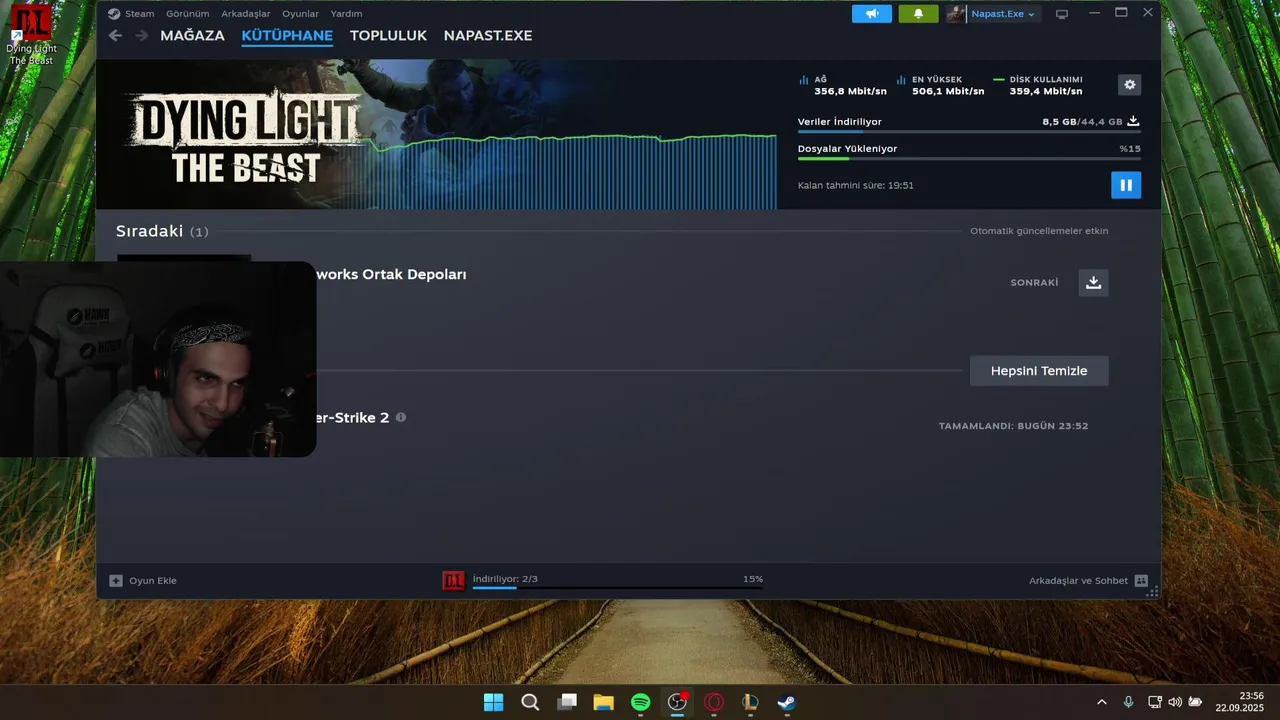
Task: Open the clock and date in taskbar
Action: 1240,702
